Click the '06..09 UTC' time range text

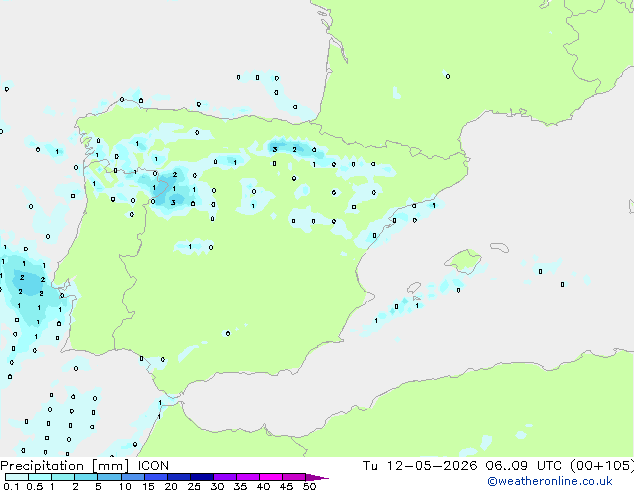[x=524, y=466]
